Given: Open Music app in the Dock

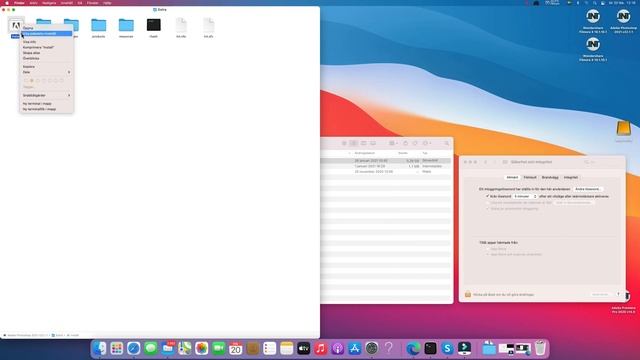Looking at the screenshot, I should [x=320, y=348].
